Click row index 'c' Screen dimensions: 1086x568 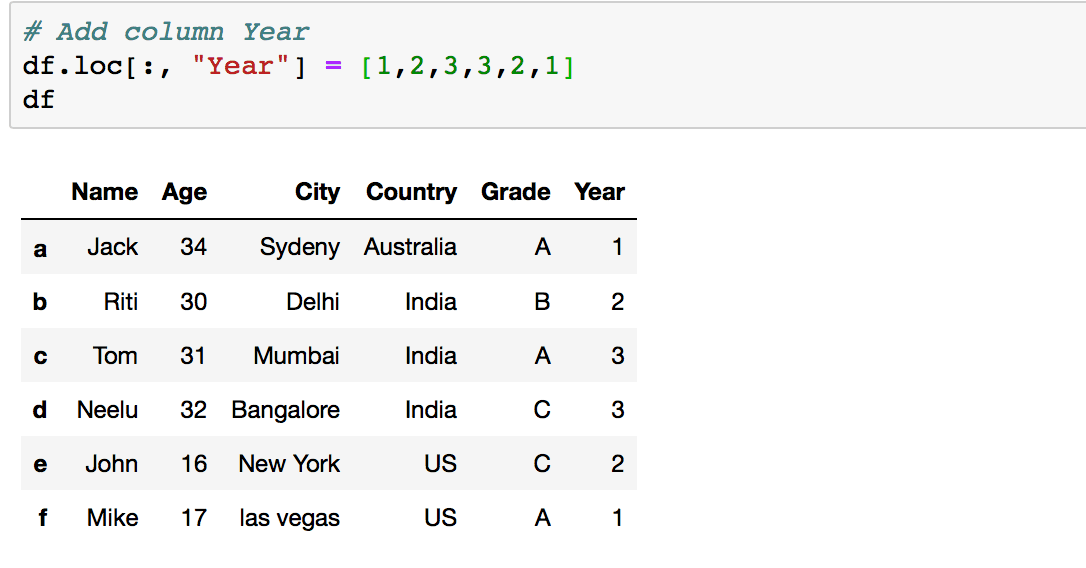pyautogui.click(x=40, y=357)
